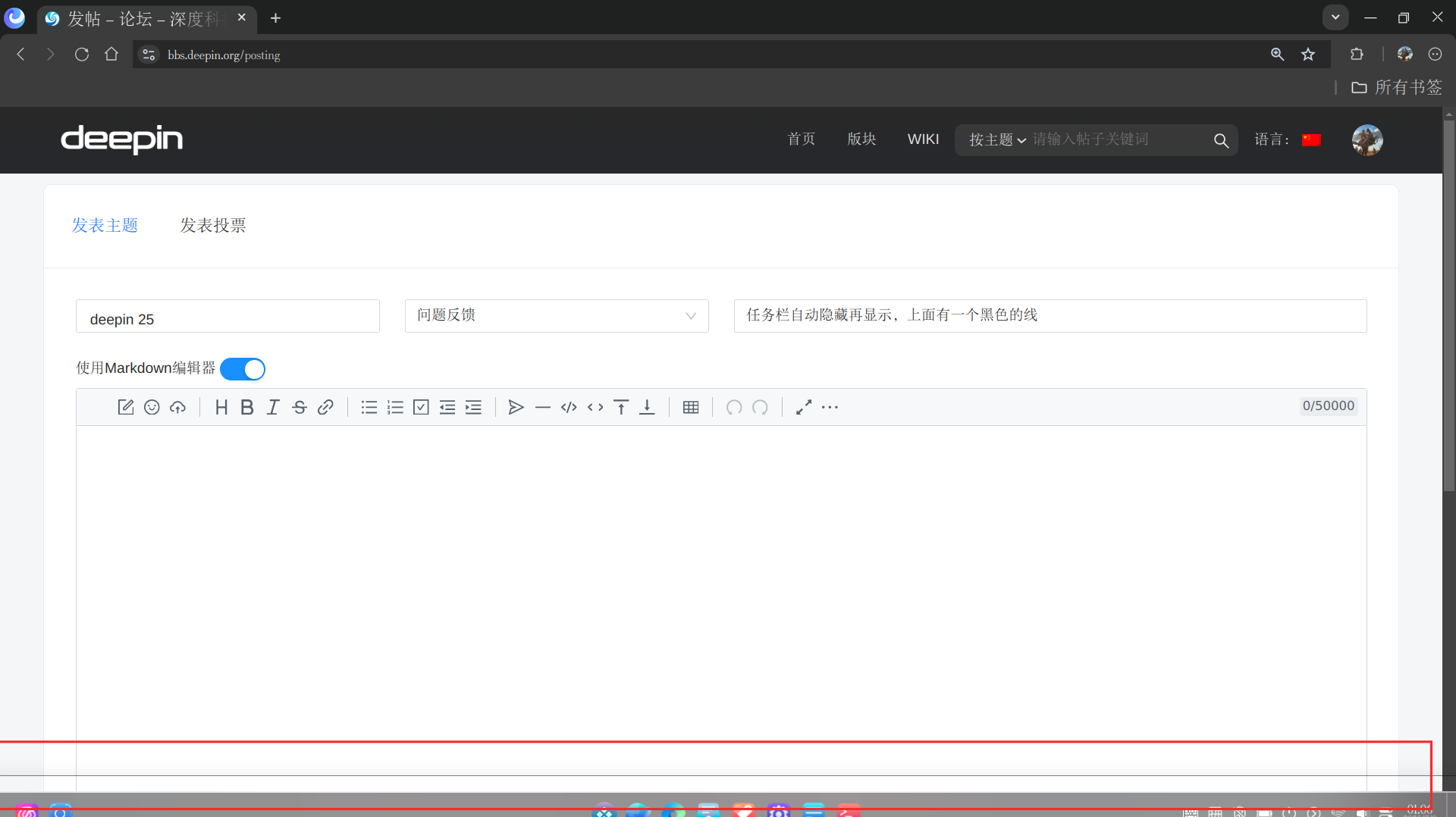The height and width of the screenshot is (817, 1456).
Task: Insert a horizontal divider line
Action: pos(542,407)
